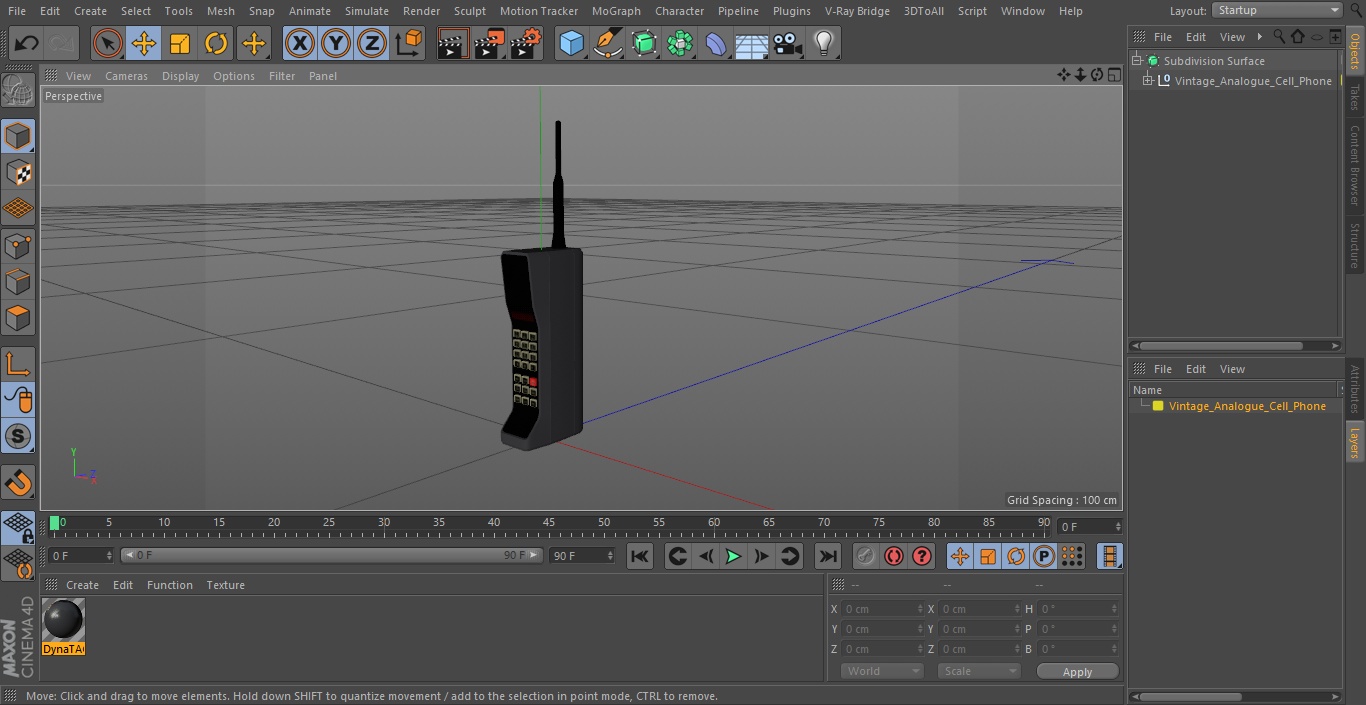
Task: Enable the Axis tool
Action: [18, 364]
